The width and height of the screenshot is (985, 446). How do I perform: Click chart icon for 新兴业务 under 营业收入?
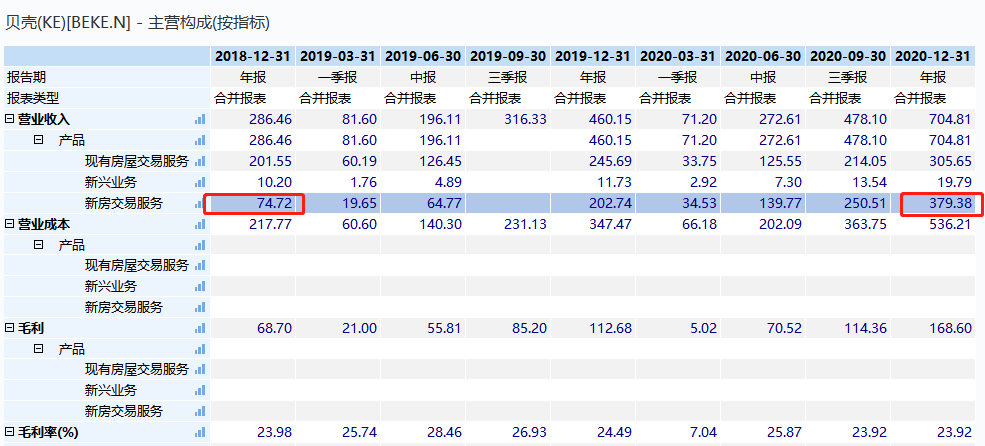(200, 182)
